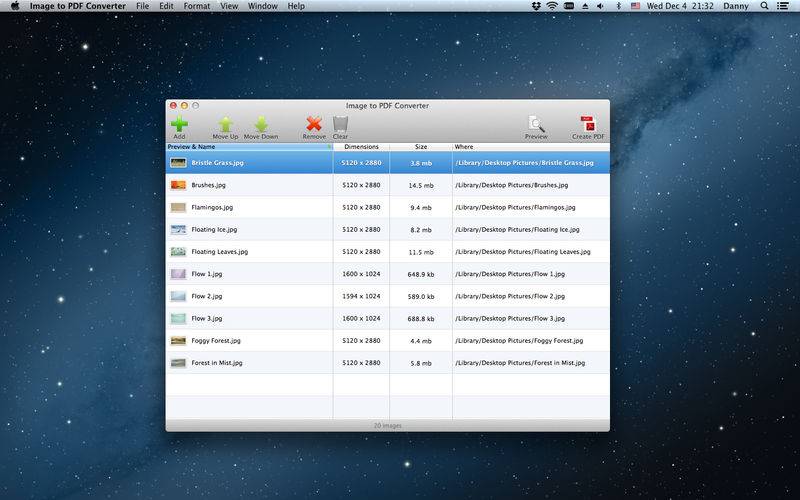Click the Wed Dec 4 21:32 clock
This screenshot has width=800, height=500.
(680, 6)
